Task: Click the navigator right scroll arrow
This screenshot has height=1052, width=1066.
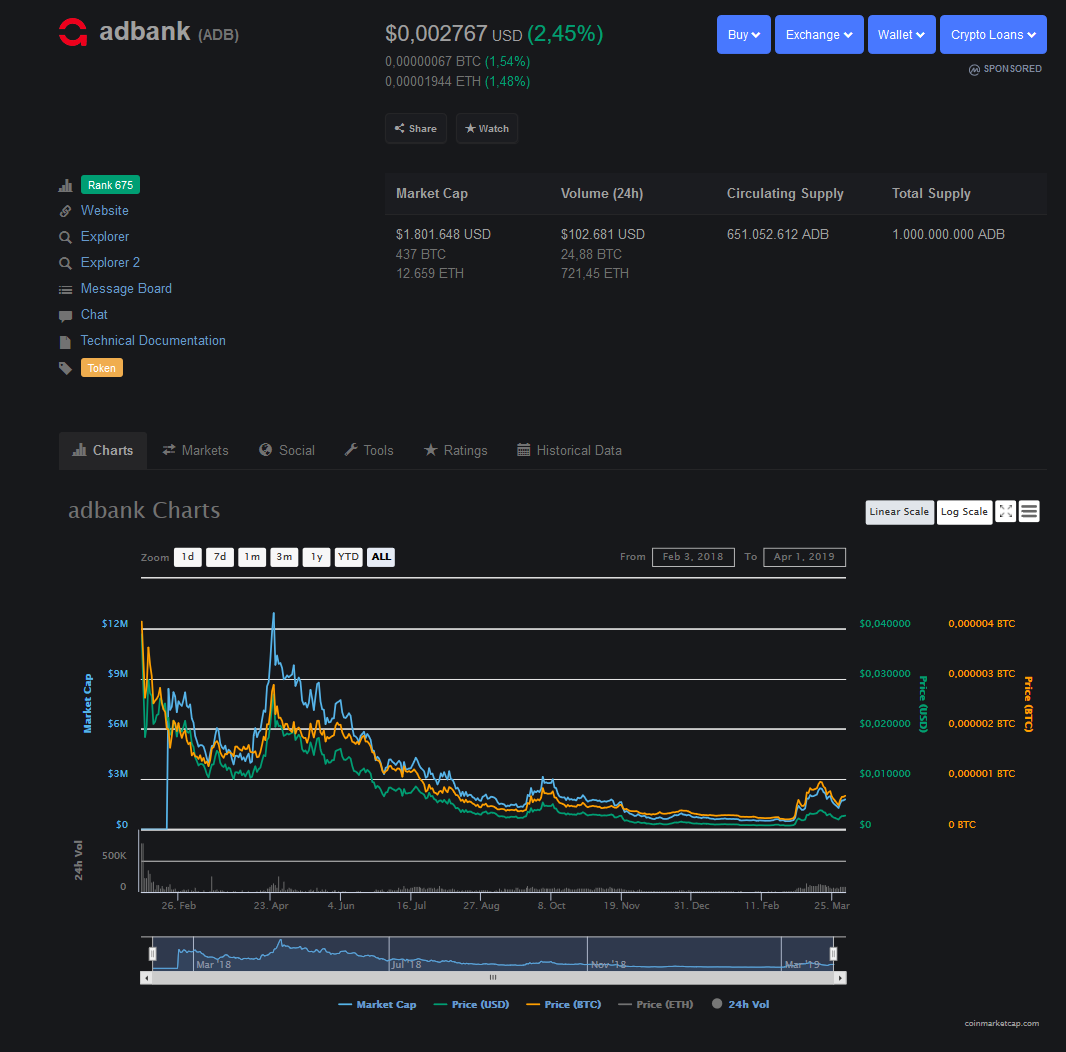Action: click(840, 978)
